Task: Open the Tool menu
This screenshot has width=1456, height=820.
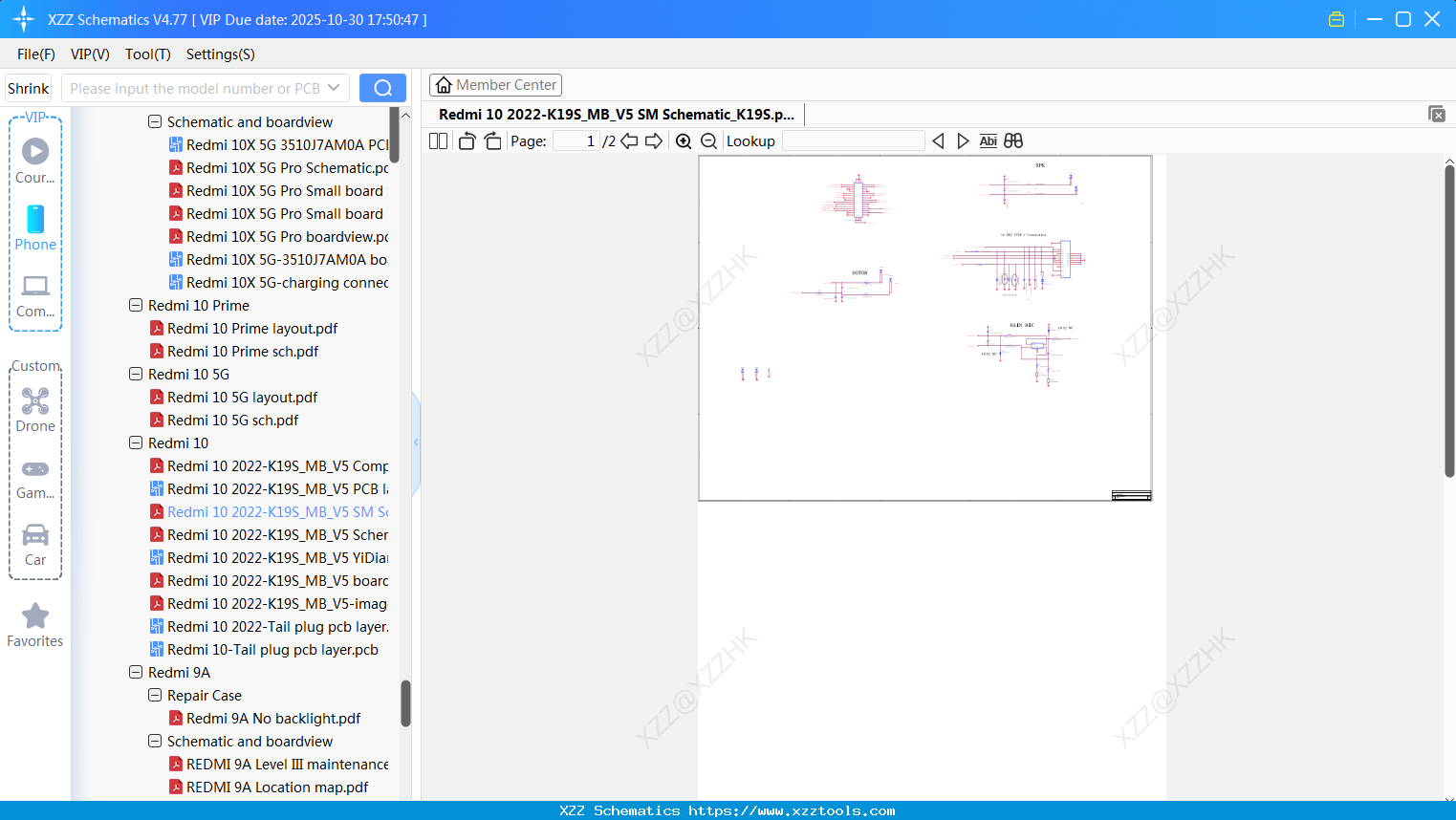Action: [147, 54]
